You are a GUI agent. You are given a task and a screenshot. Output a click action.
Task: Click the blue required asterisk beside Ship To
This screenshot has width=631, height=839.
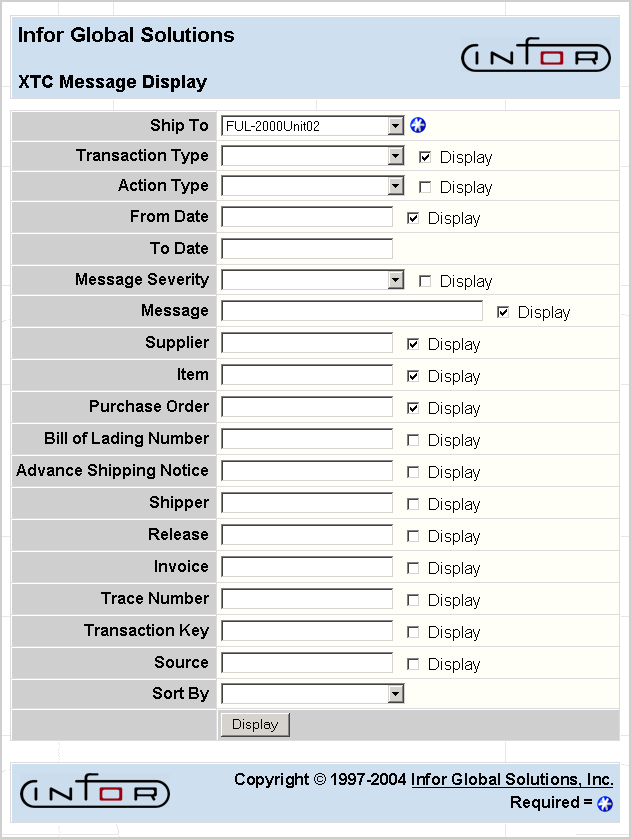click(418, 125)
